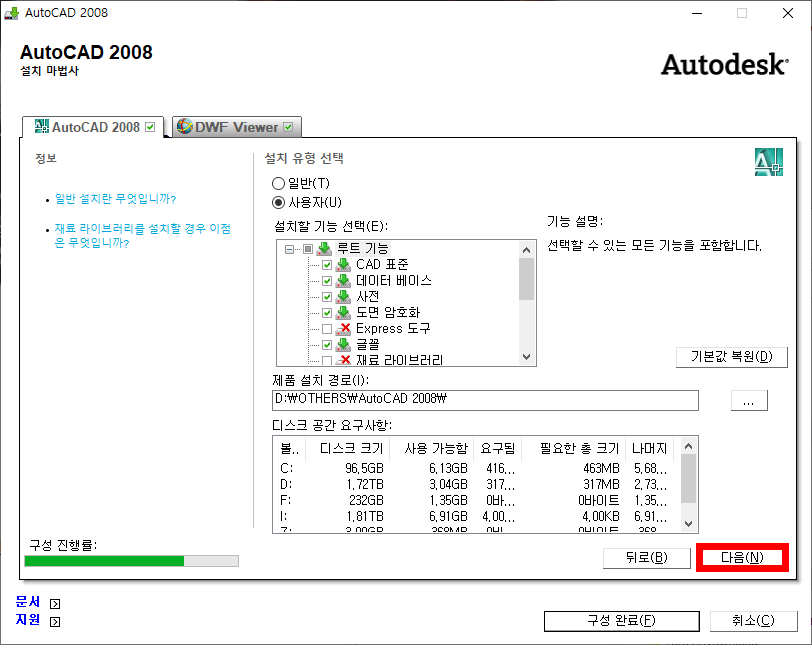The width and height of the screenshot is (812, 645).
Task: Click the 도면 암호화 feature install icon
Action: pyautogui.click(x=343, y=313)
